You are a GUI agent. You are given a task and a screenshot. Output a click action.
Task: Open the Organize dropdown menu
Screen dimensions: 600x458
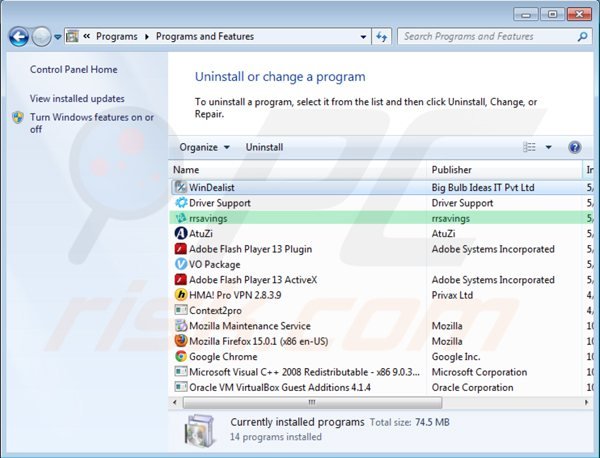click(x=205, y=147)
